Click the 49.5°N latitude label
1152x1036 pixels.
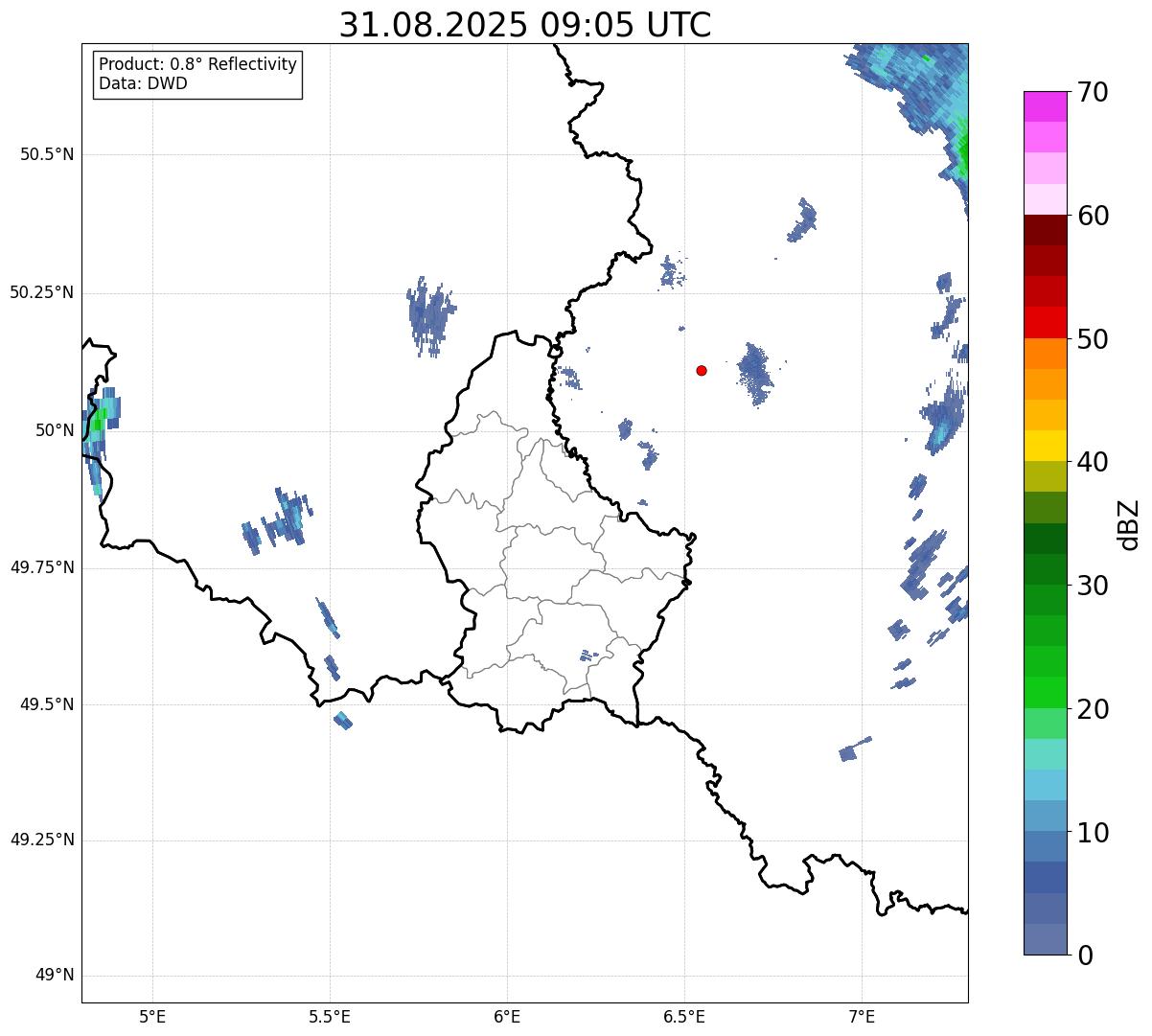(x=46, y=704)
